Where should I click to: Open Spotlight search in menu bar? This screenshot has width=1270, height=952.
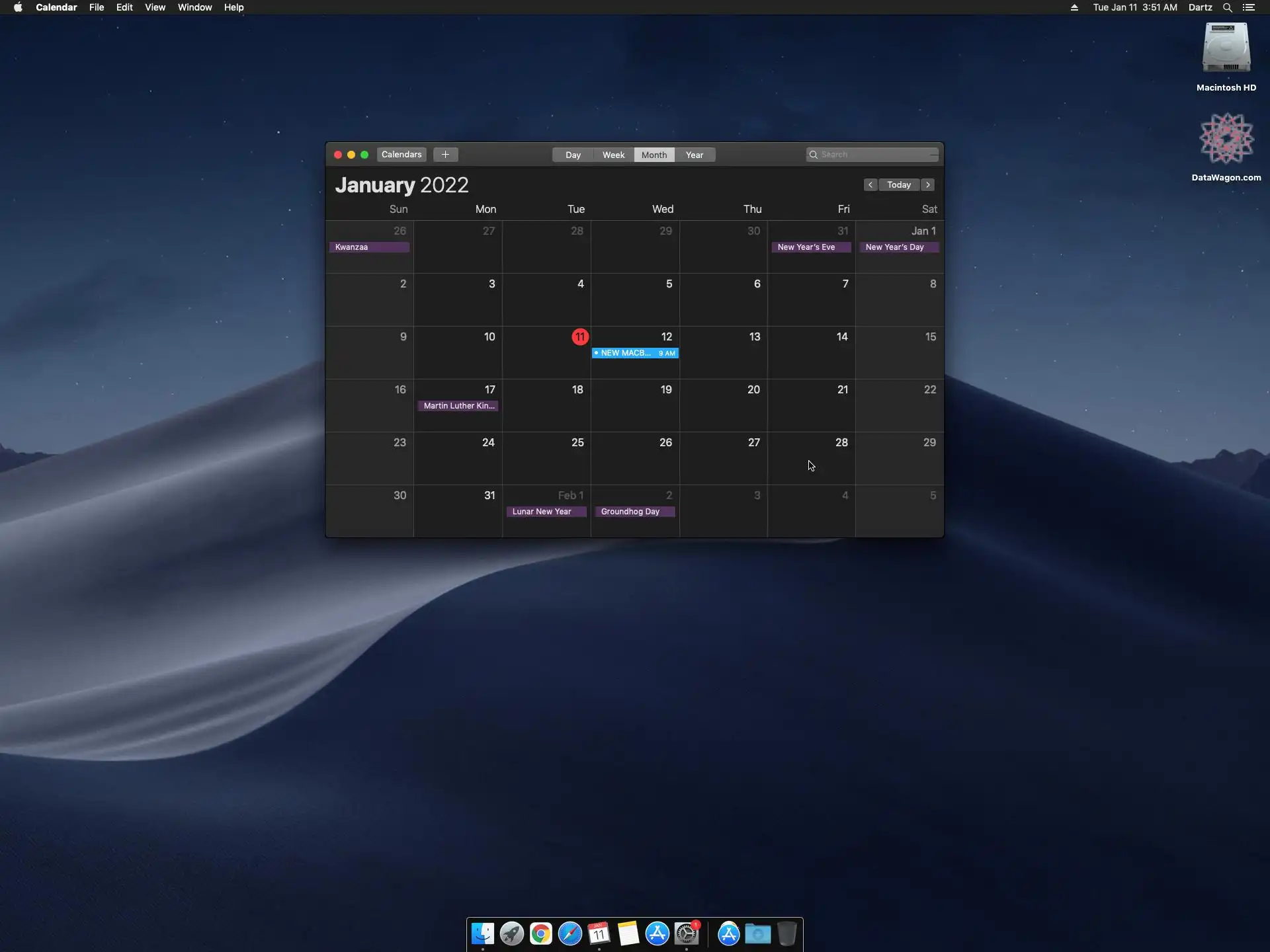(1227, 7)
